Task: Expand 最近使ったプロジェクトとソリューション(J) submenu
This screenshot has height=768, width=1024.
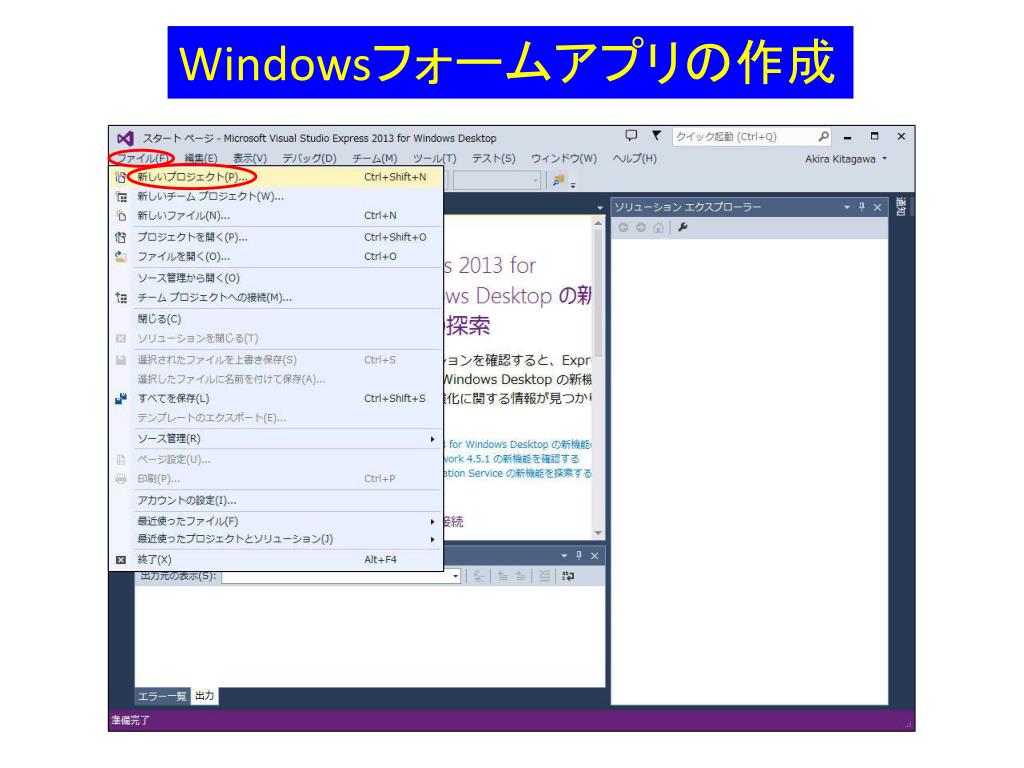Action: (278, 539)
